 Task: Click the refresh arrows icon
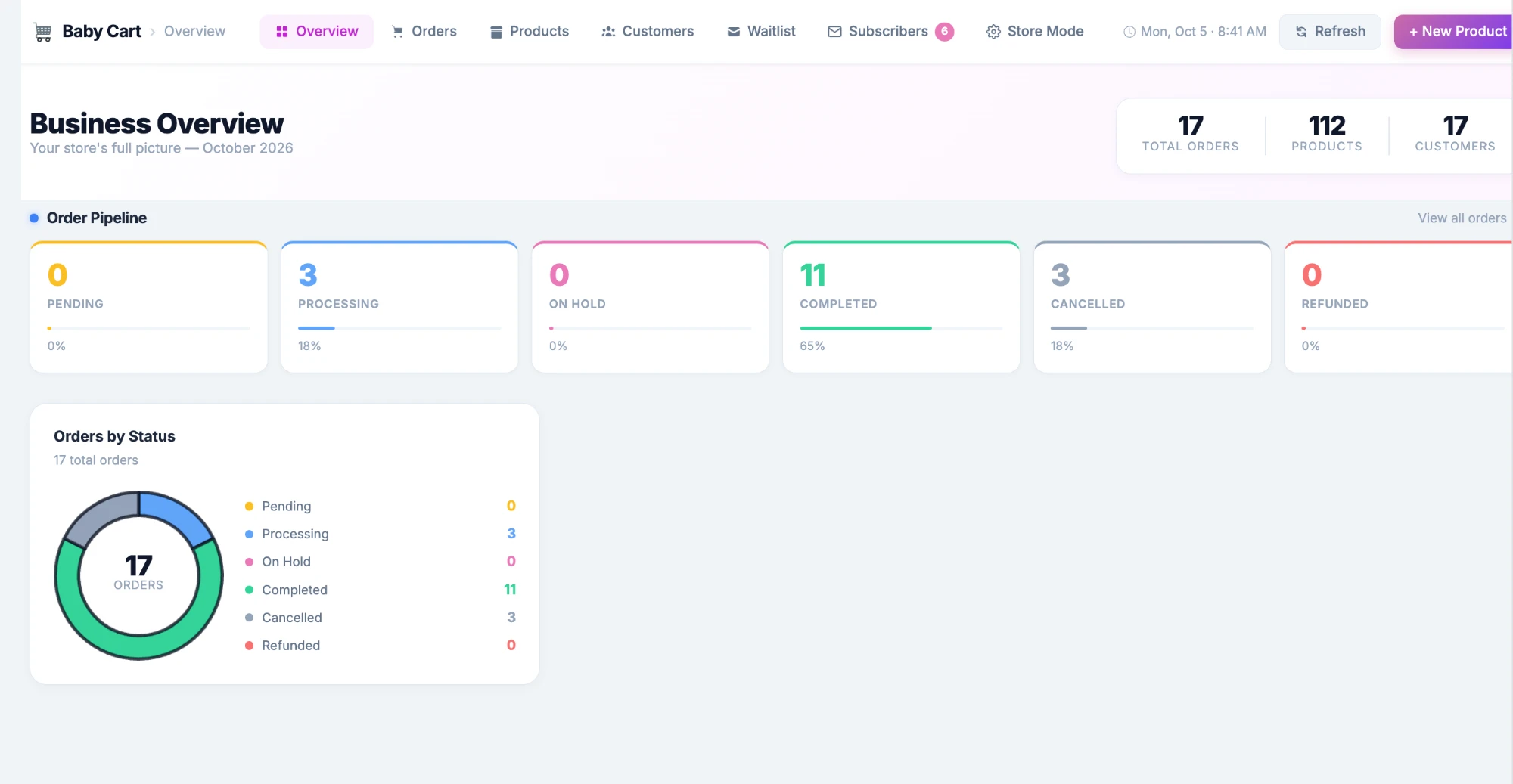(x=1301, y=32)
